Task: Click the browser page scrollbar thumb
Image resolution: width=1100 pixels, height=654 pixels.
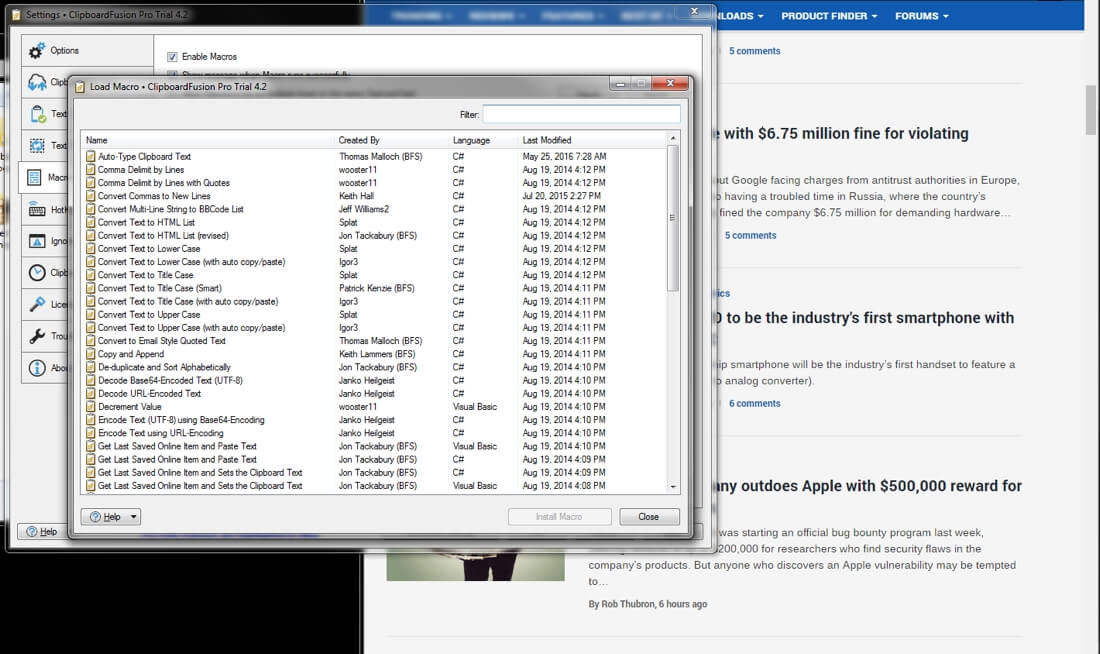Action: click(1091, 109)
